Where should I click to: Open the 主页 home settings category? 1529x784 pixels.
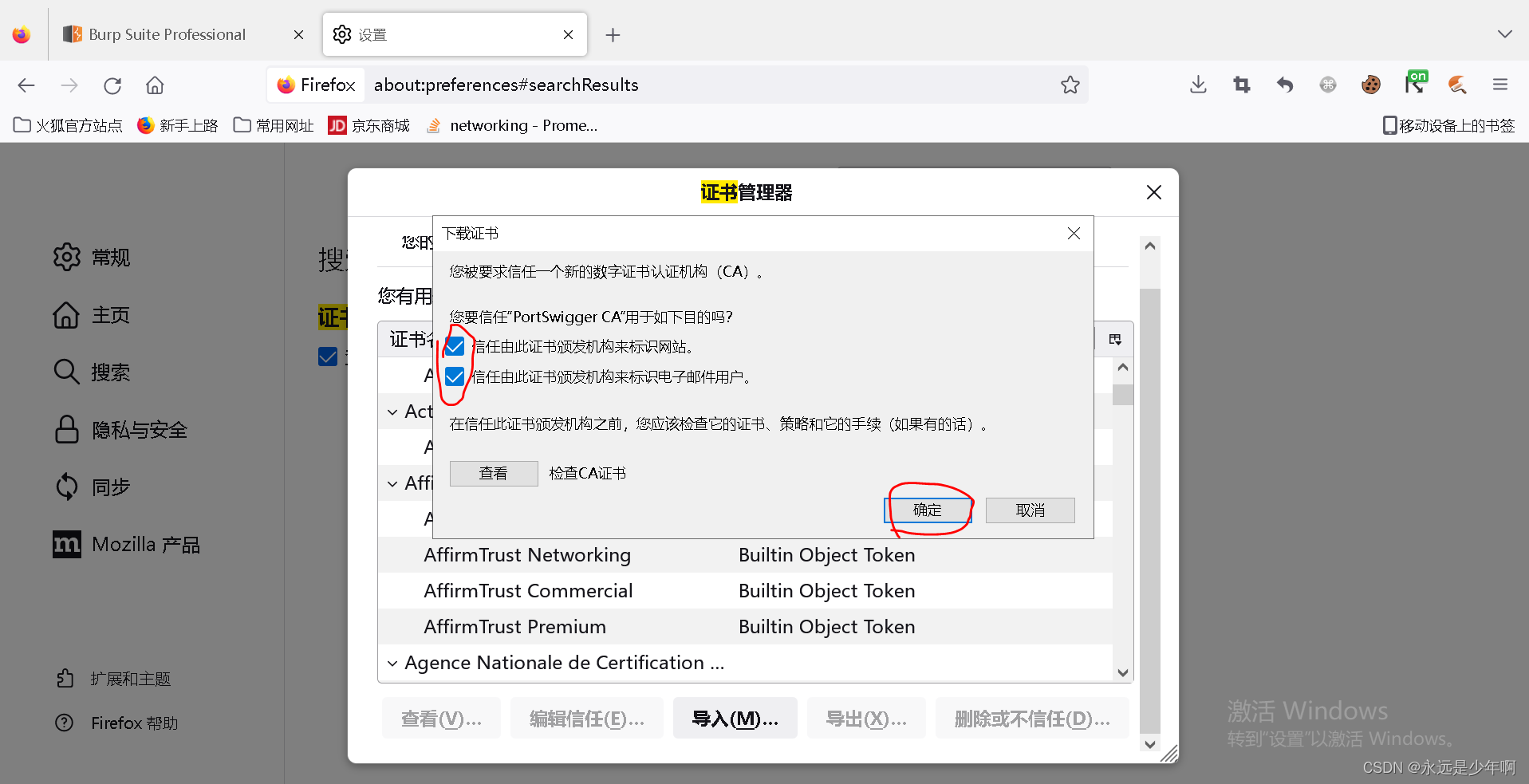pyautogui.click(x=92, y=315)
